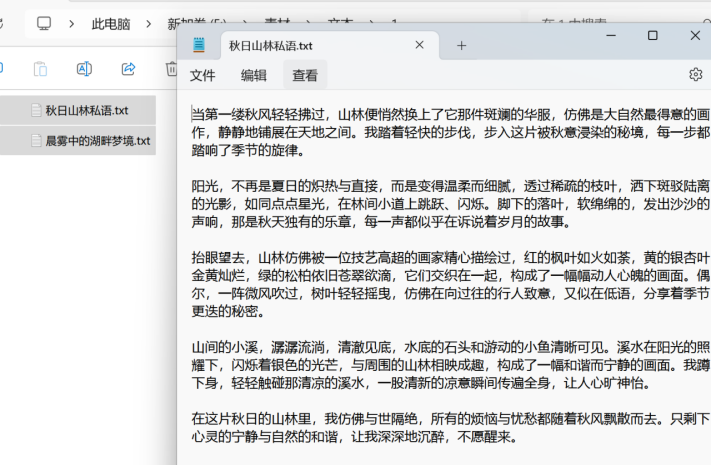Image resolution: width=712 pixels, height=465 pixels.
Task: Open Notepad settings gear
Action: [x=696, y=75]
